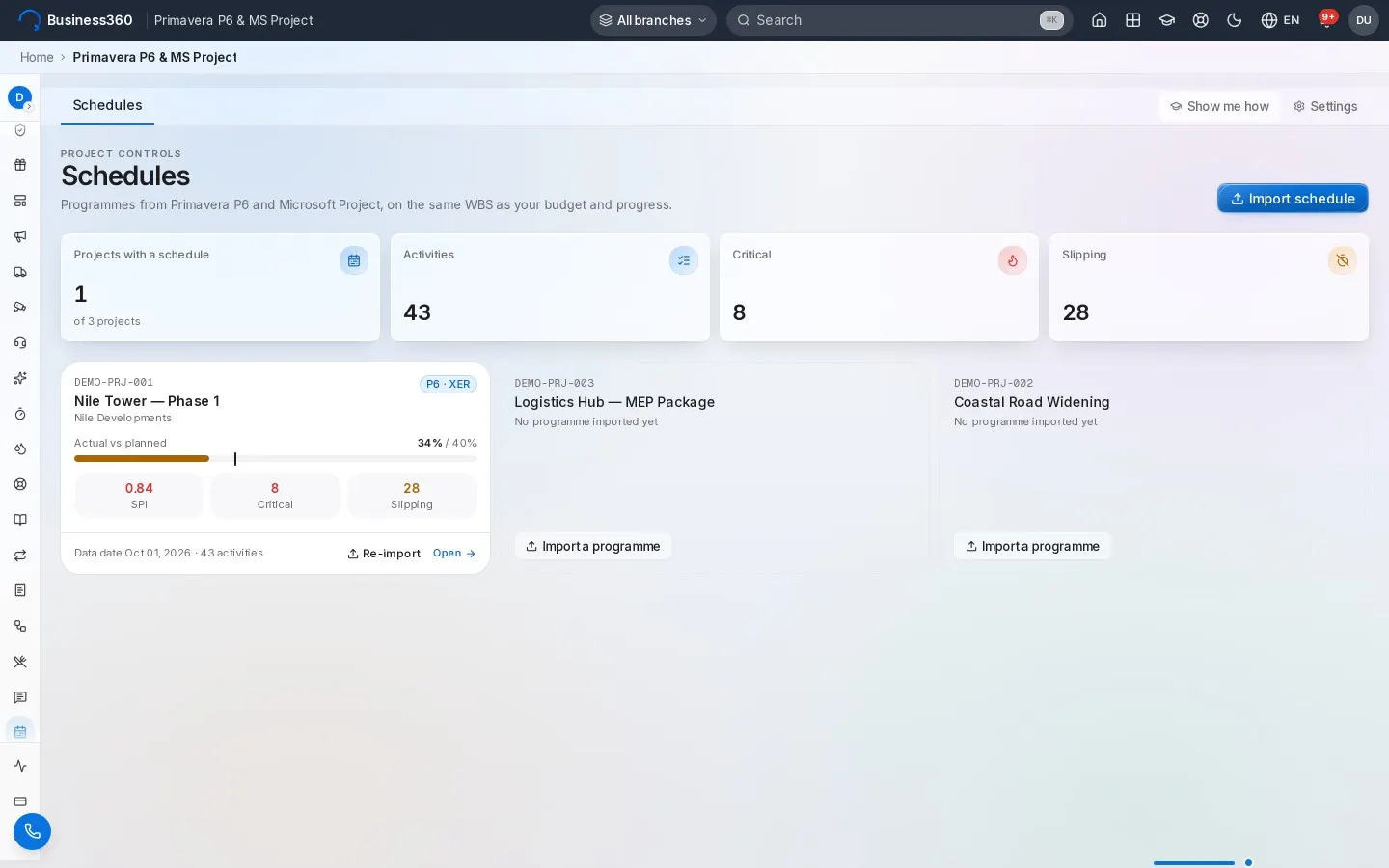Open Settings for schedules
This screenshot has width=1389, height=868.
click(x=1325, y=106)
